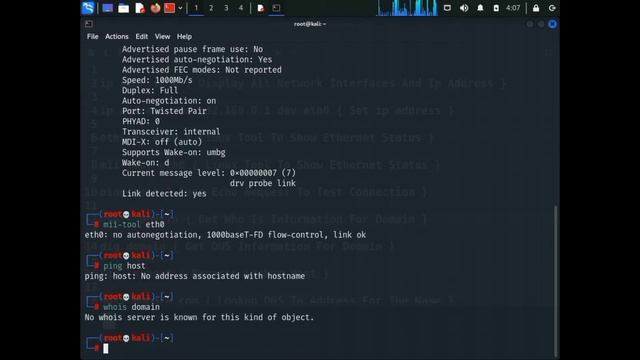Open the red terminal launcher icon
The image size is (640, 360).
click(x=169, y=8)
